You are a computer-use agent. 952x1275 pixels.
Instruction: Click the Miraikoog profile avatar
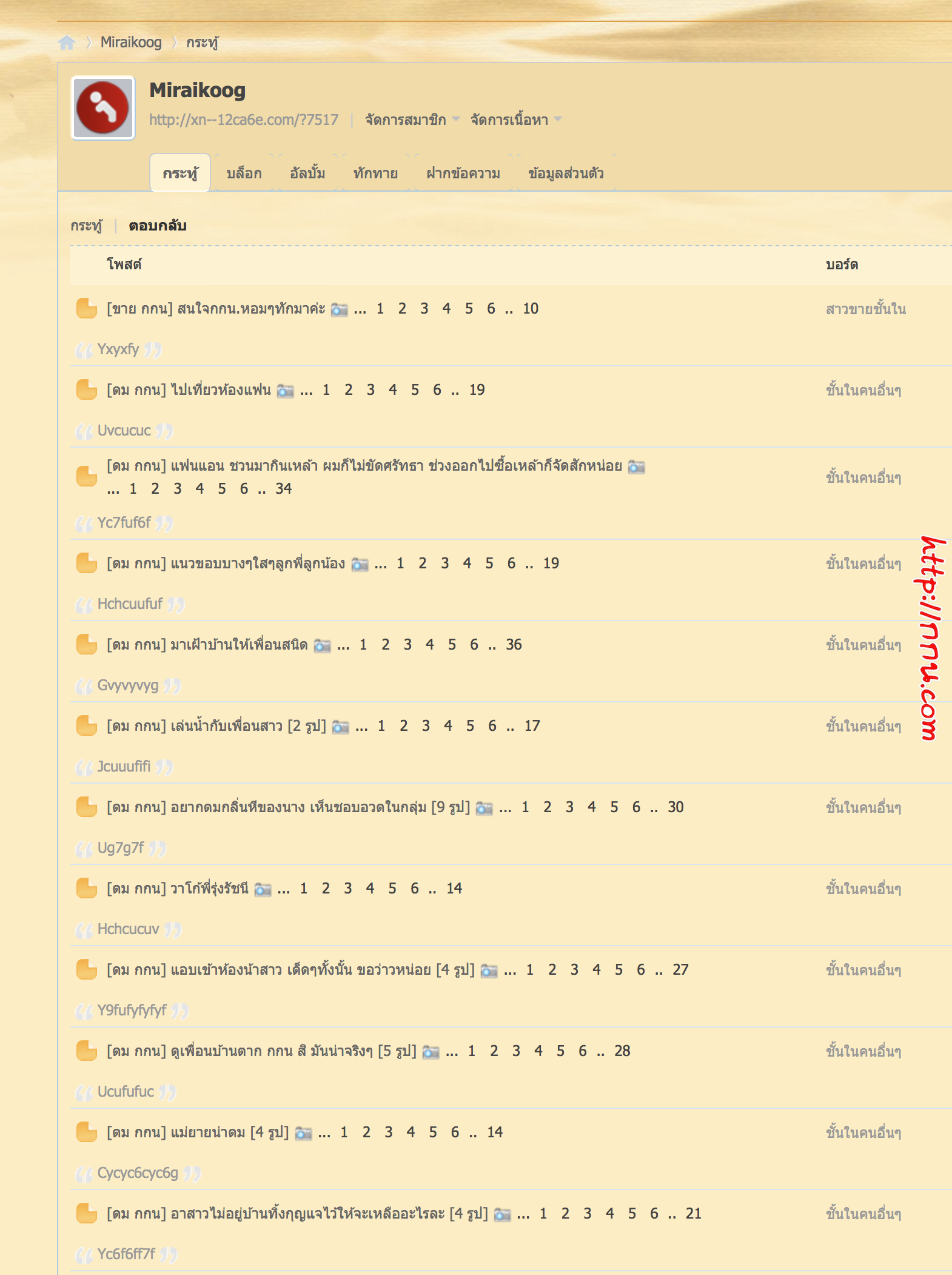coord(103,108)
